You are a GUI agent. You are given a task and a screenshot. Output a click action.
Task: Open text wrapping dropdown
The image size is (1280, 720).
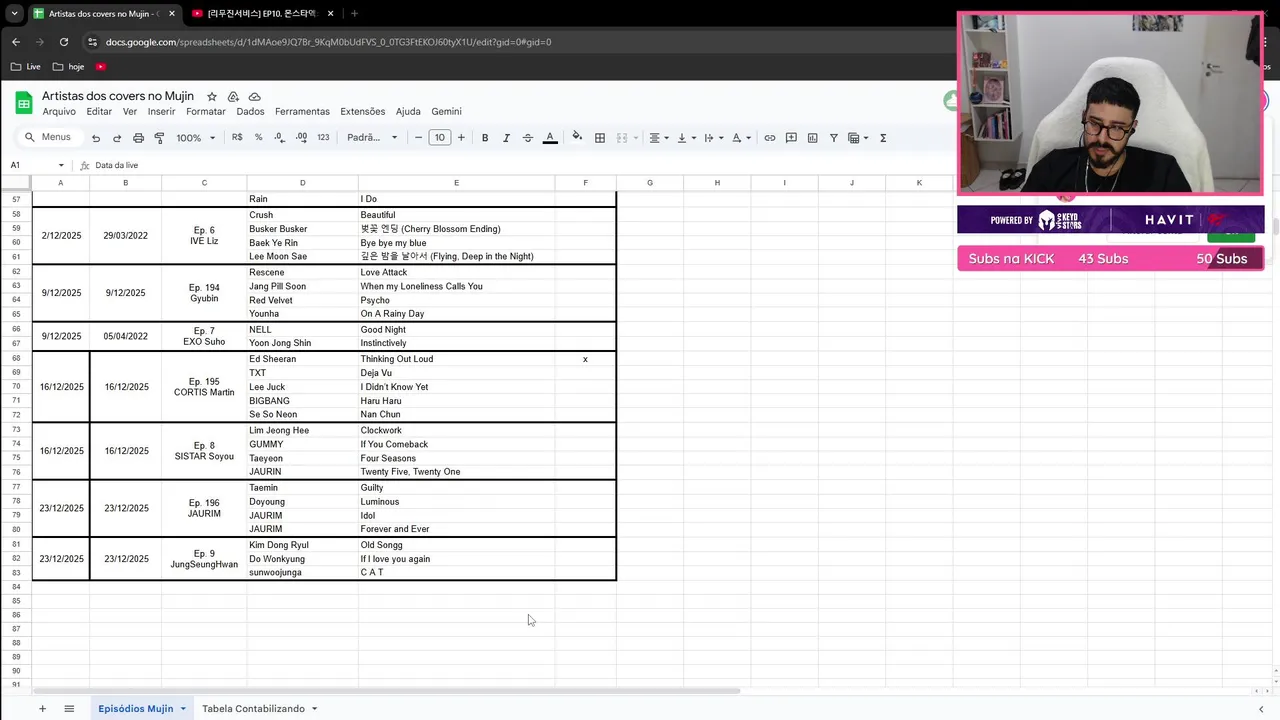click(713, 138)
